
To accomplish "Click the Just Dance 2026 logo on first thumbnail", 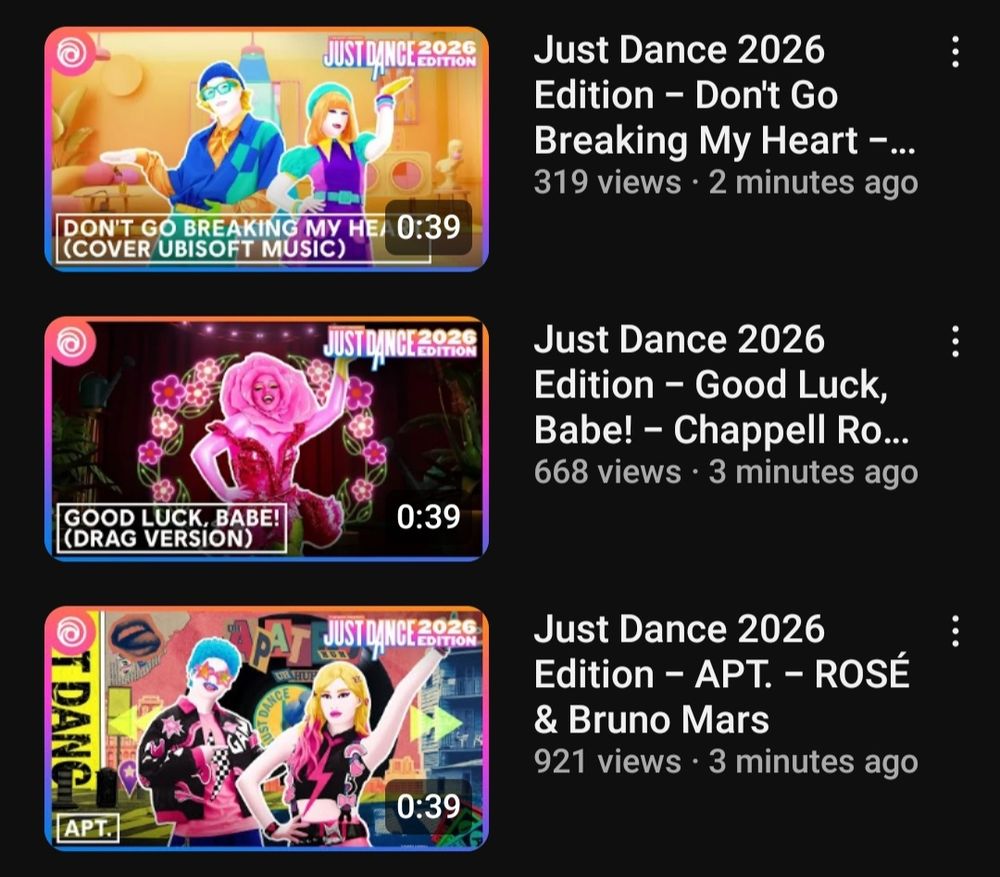I will tap(400, 55).
